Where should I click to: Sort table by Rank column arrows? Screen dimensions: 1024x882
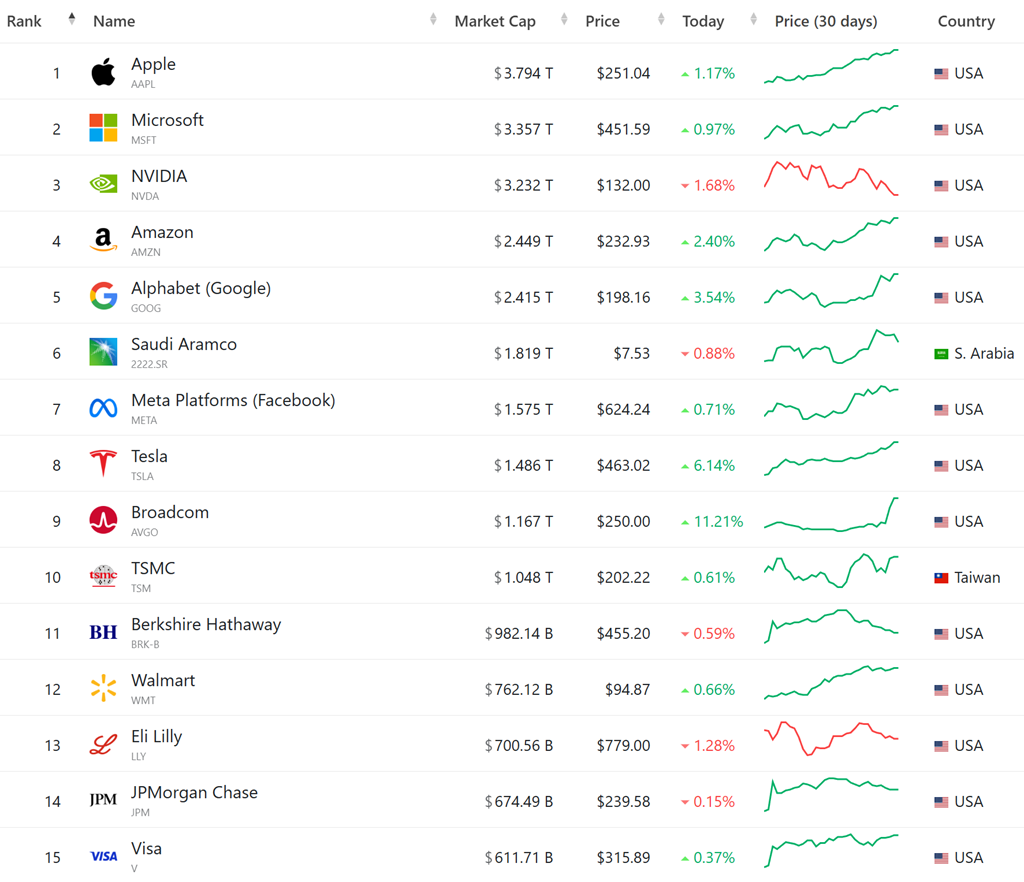click(72, 20)
